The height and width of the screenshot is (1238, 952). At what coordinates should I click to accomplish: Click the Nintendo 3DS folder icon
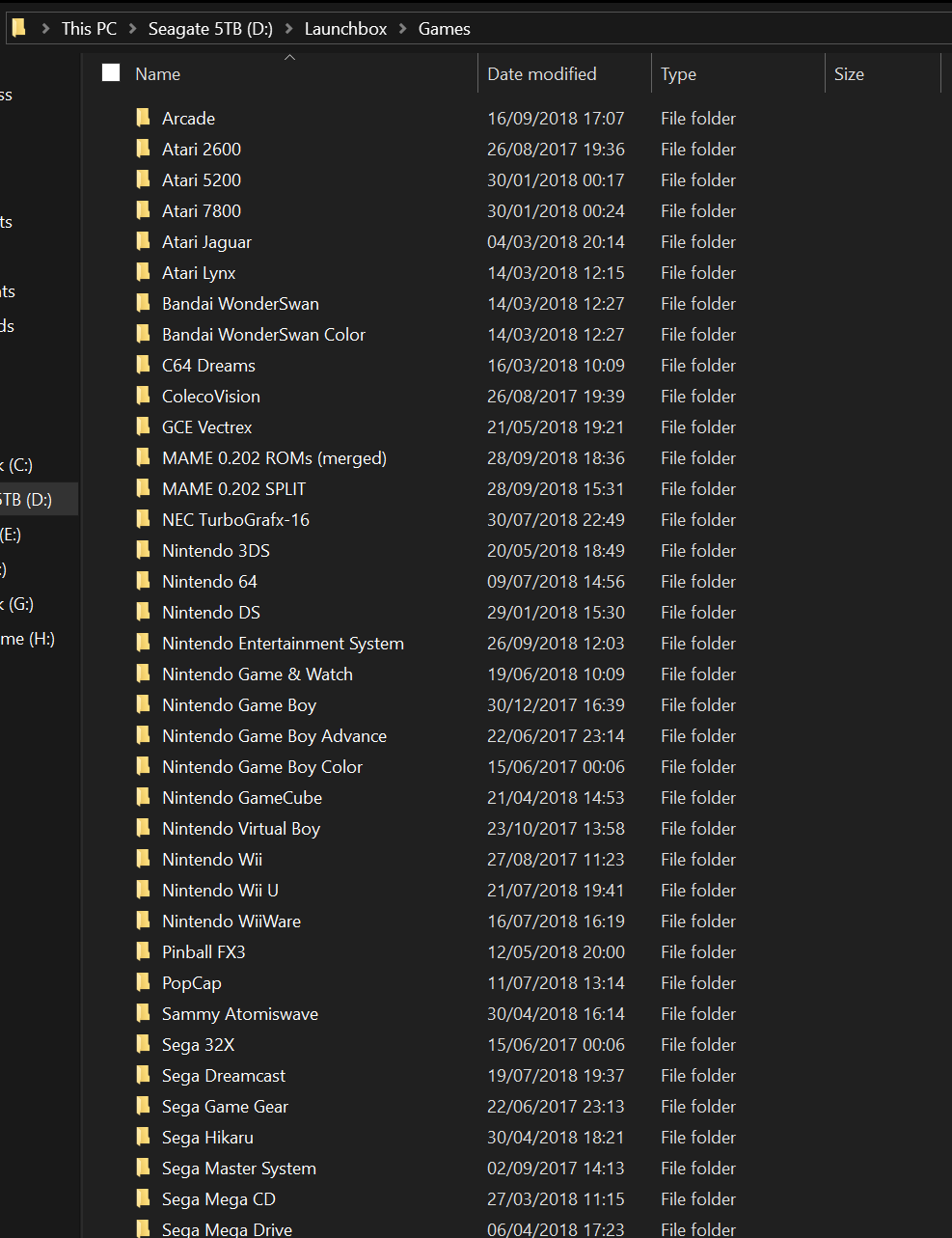[143, 550]
